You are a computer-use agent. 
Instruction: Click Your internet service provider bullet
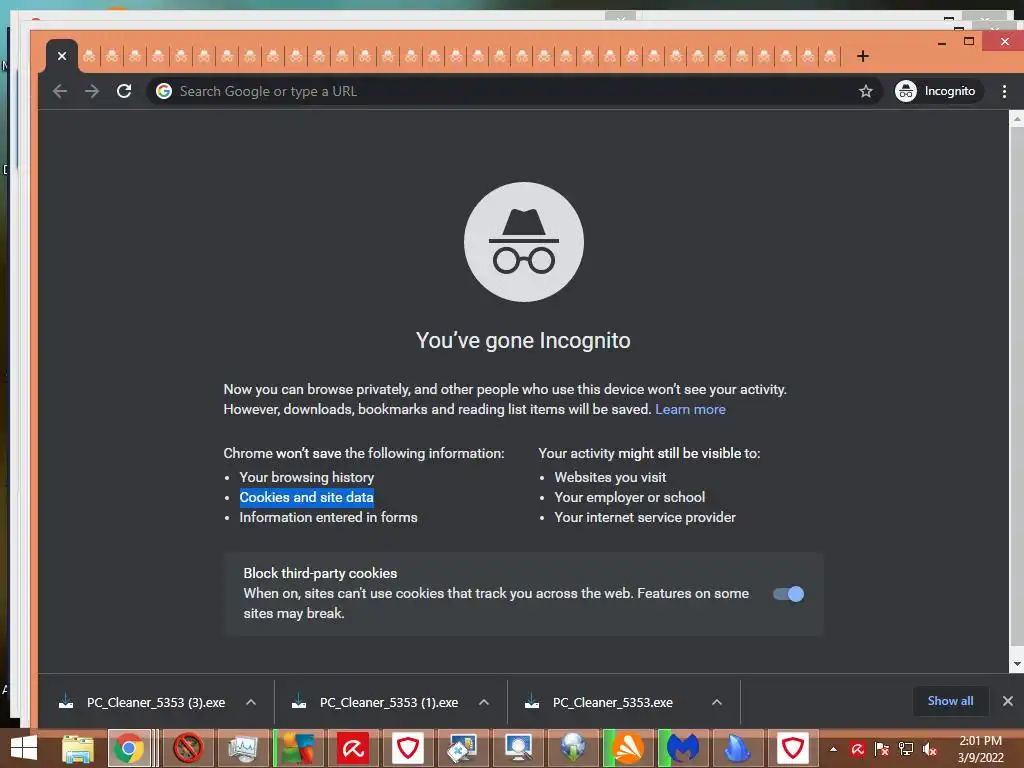tap(645, 517)
